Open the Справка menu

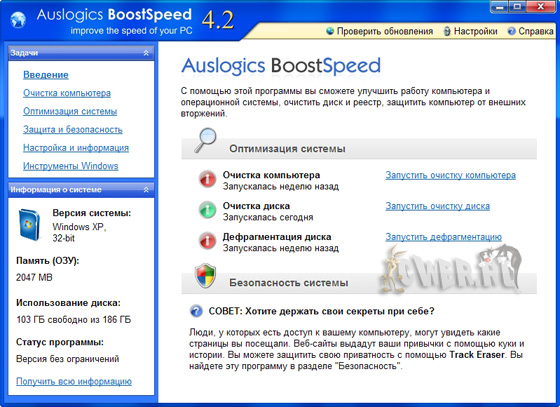pyautogui.click(x=536, y=31)
